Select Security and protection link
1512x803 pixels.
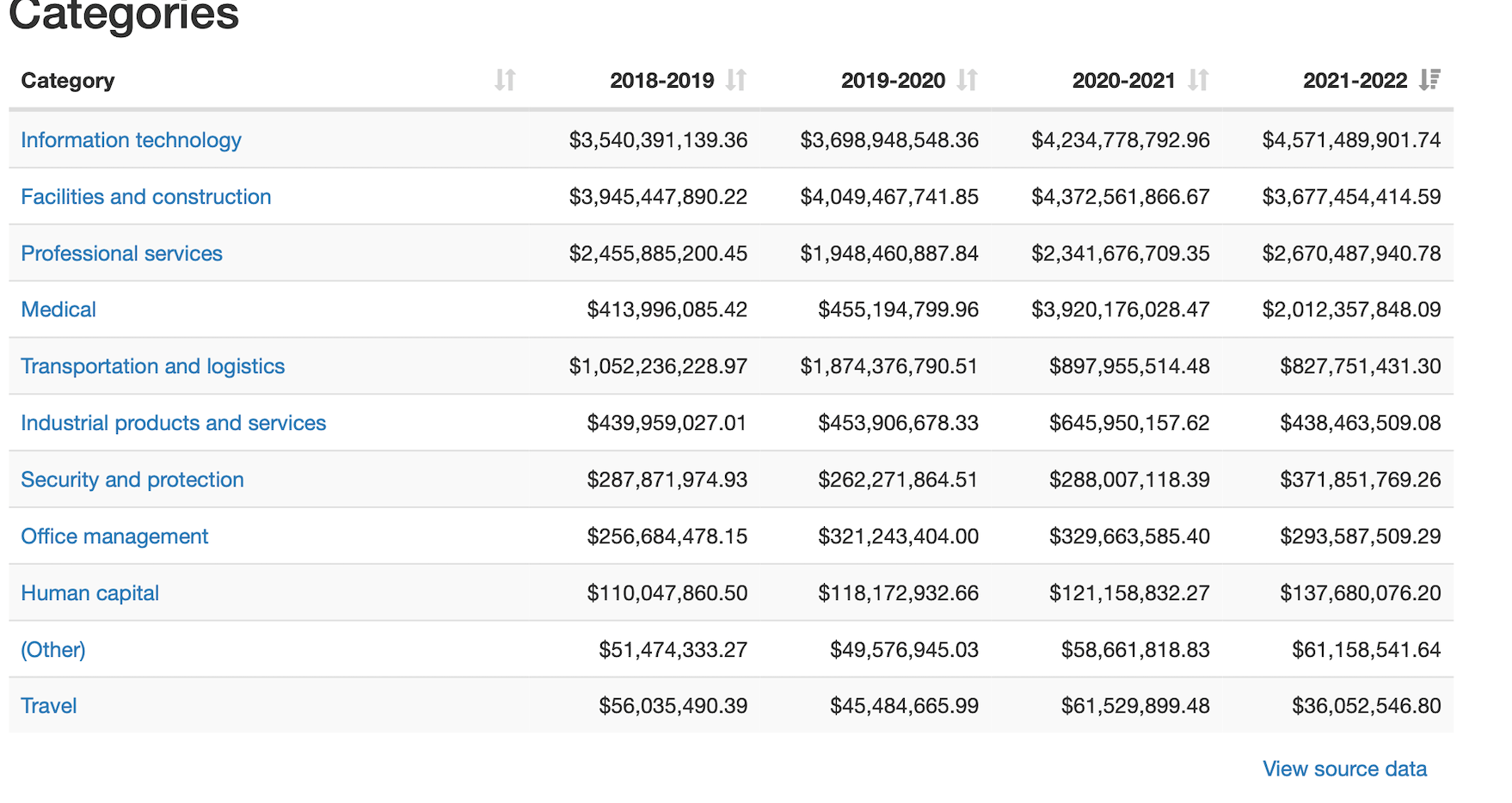coord(132,480)
